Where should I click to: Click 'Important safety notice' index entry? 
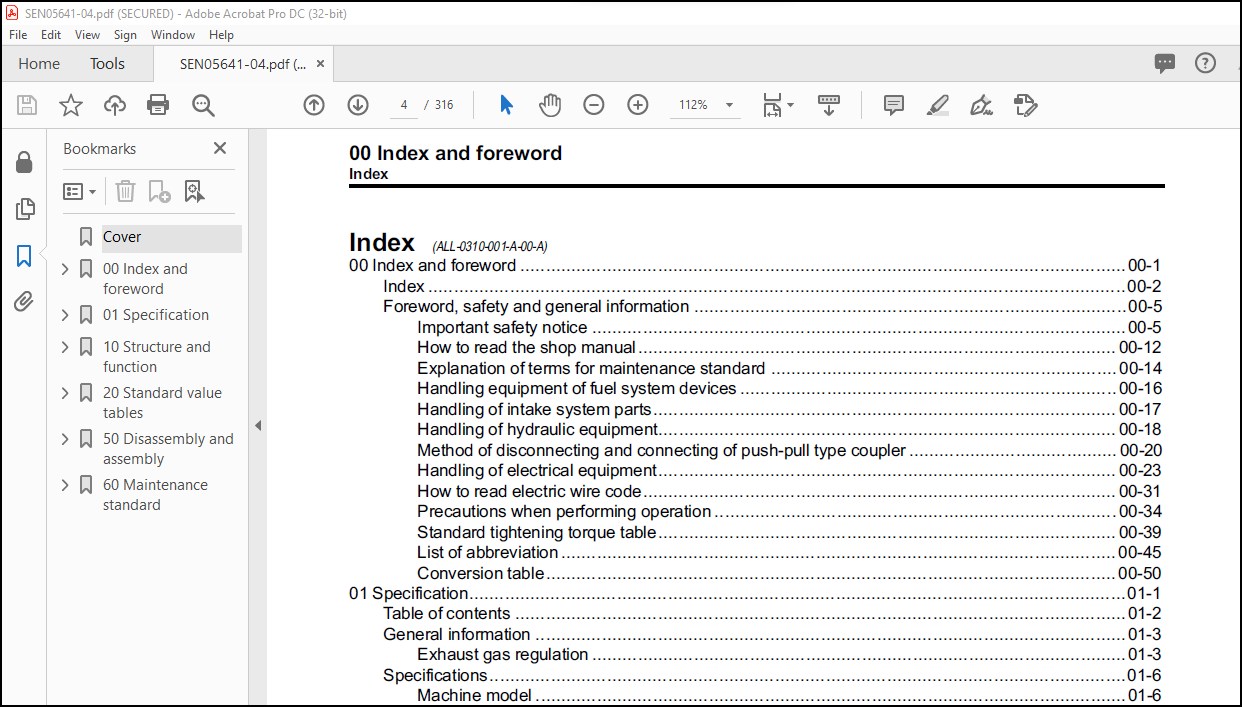coord(502,327)
